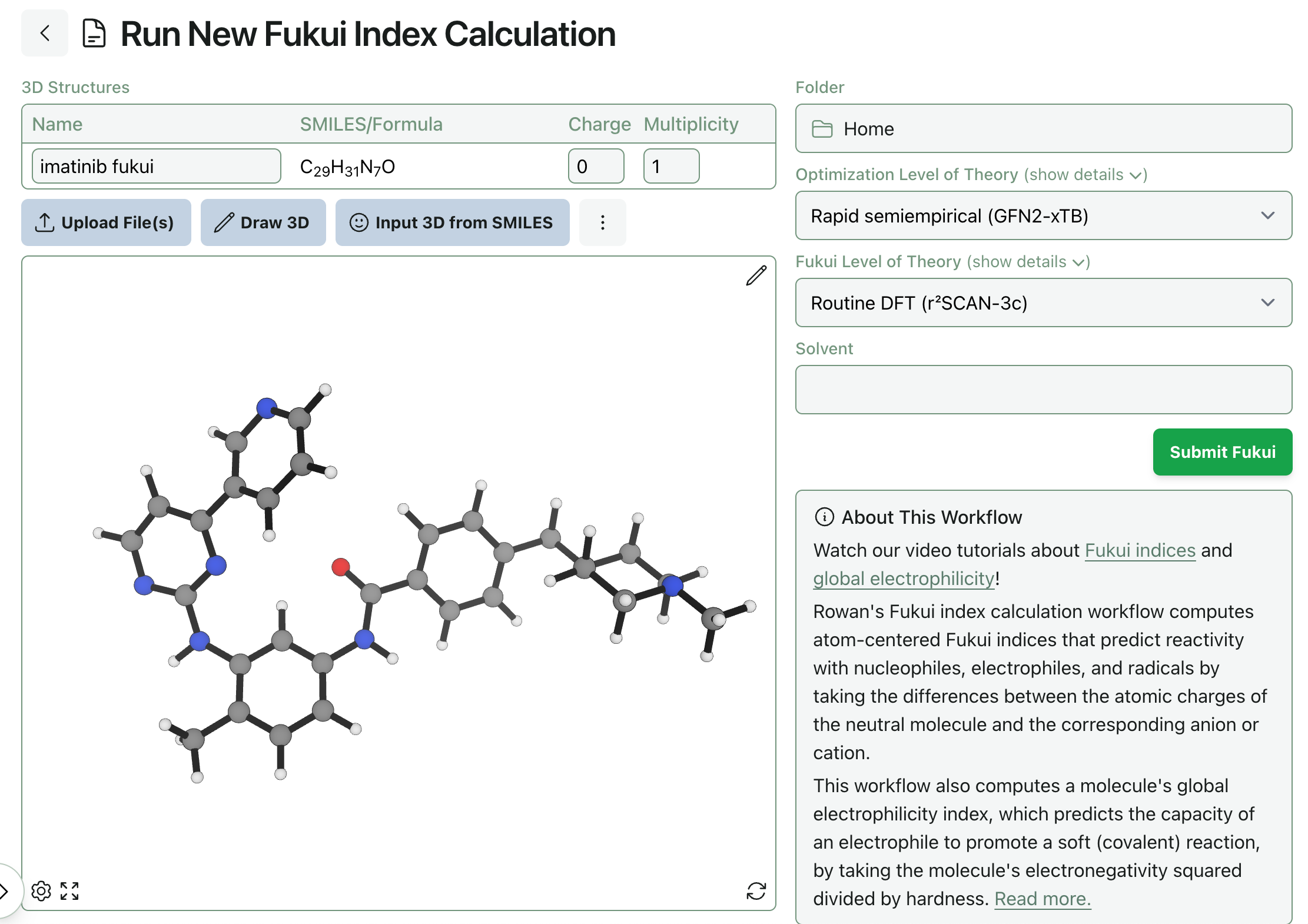1308x924 pixels.
Task: Choose Input 3D from SMILES
Action: [x=452, y=222]
